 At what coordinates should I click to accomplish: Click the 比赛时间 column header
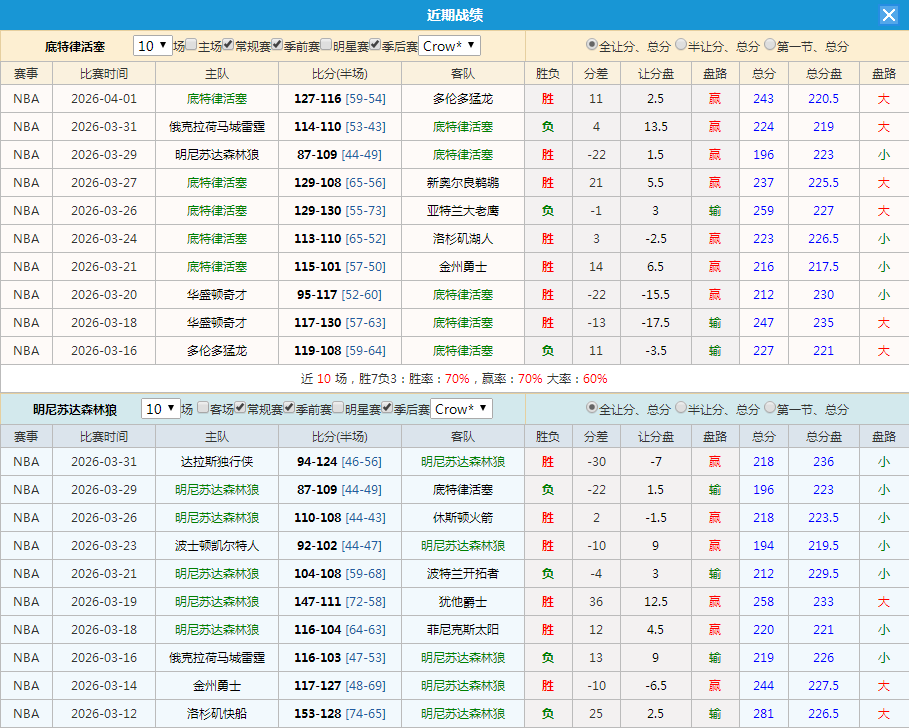point(103,73)
